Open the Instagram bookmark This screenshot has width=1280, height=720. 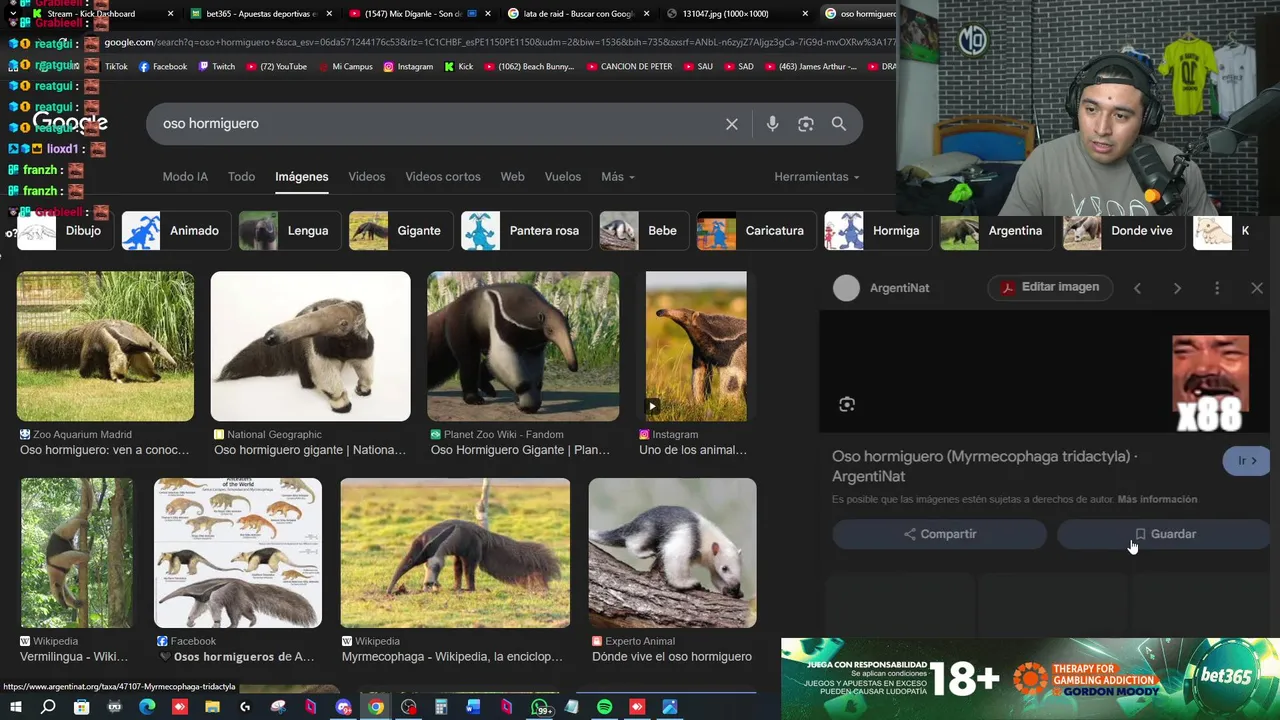pos(408,67)
